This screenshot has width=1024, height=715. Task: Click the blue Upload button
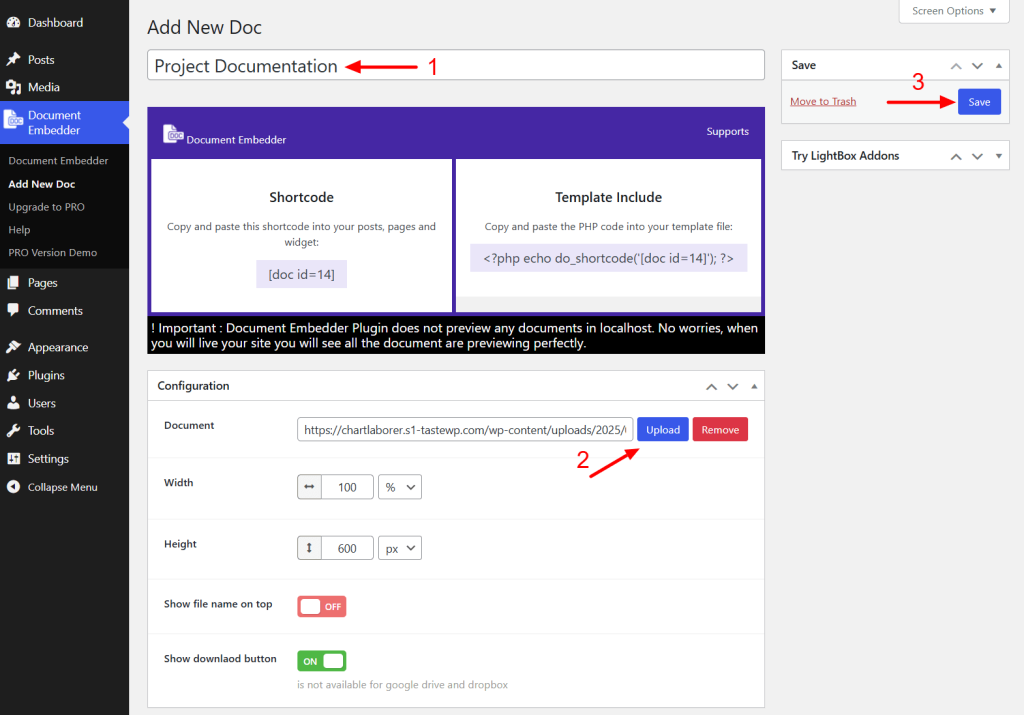662,430
